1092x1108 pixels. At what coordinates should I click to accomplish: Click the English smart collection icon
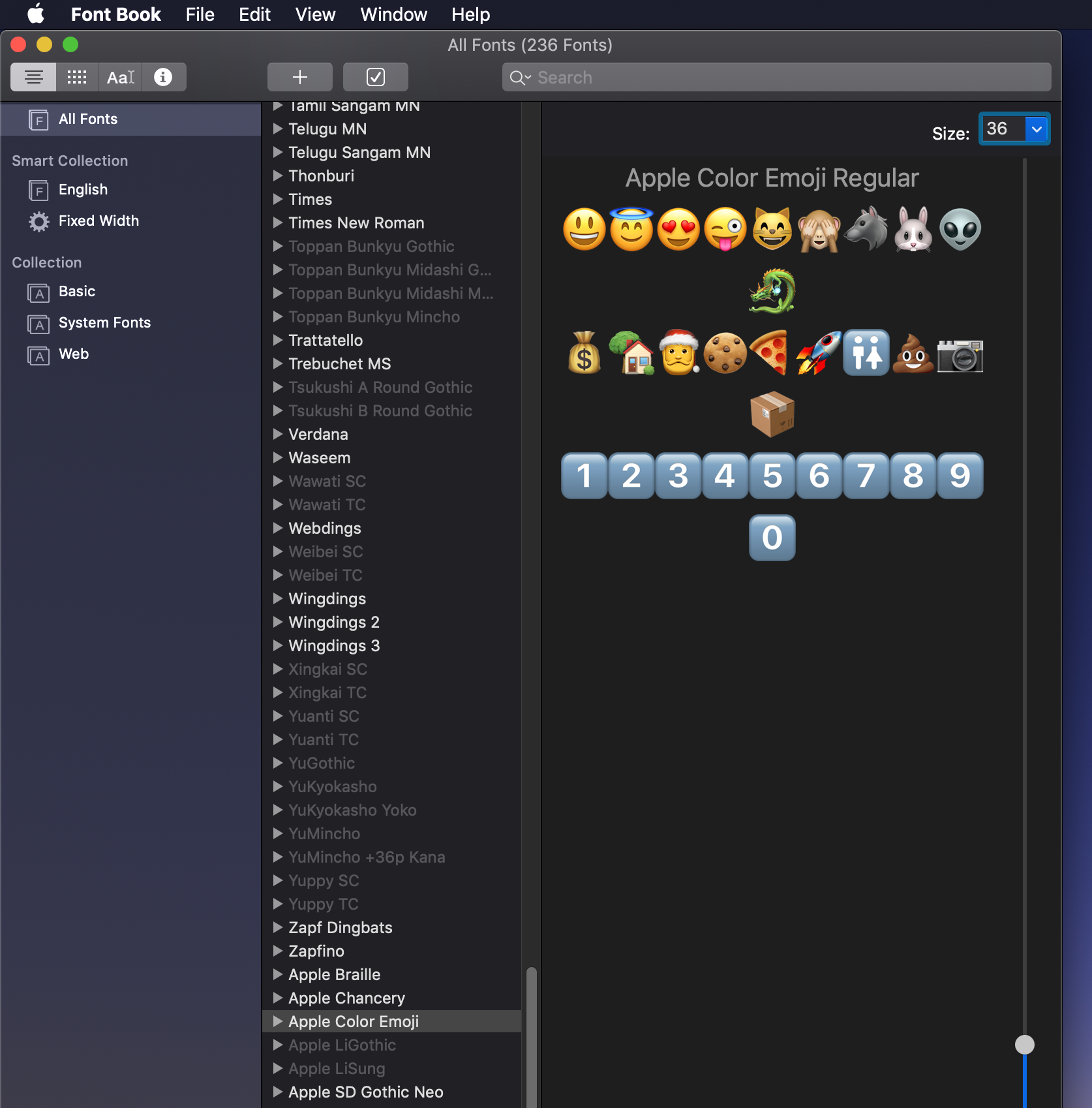pyautogui.click(x=38, y=190)
